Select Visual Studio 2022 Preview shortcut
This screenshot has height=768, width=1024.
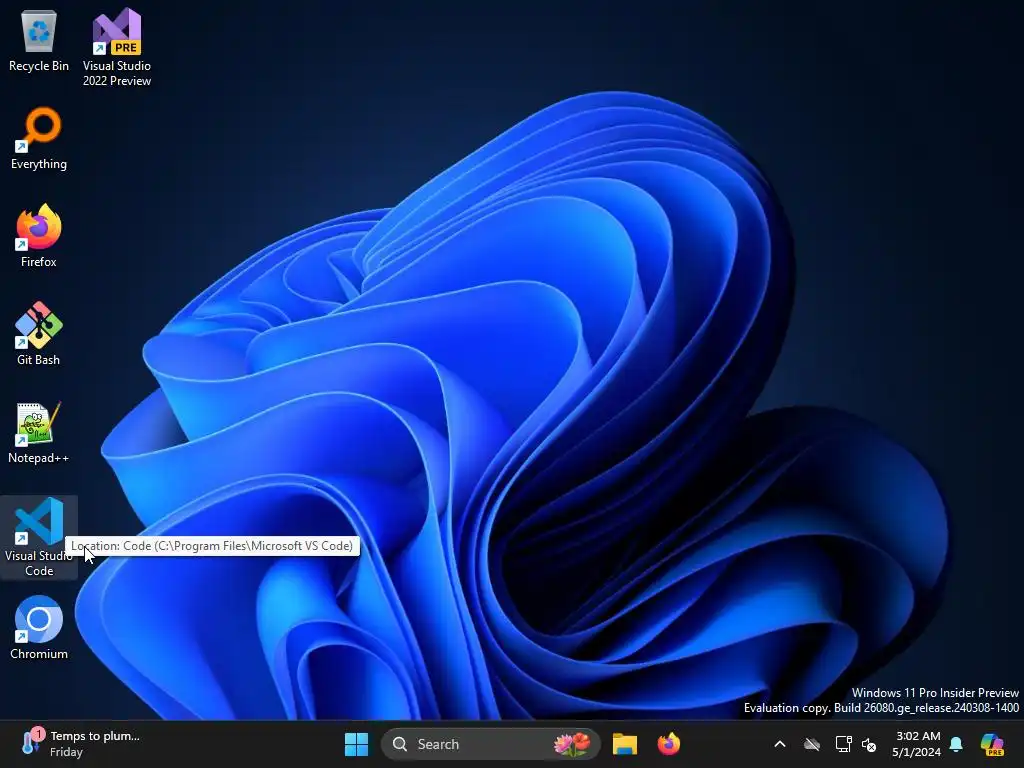point(117,47)
